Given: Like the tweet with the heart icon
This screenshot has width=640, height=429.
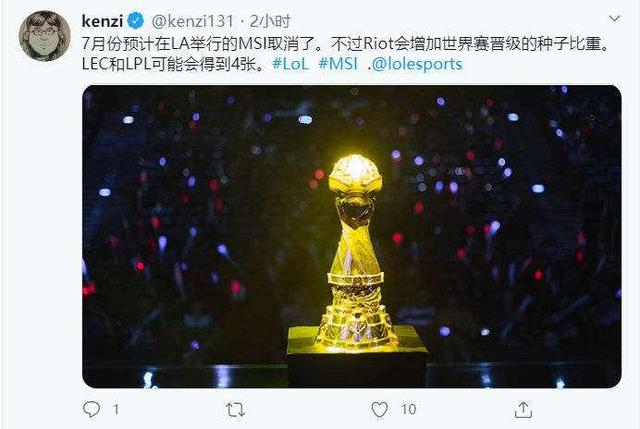Looking at the screenshot, I should [x=380, y=409].
